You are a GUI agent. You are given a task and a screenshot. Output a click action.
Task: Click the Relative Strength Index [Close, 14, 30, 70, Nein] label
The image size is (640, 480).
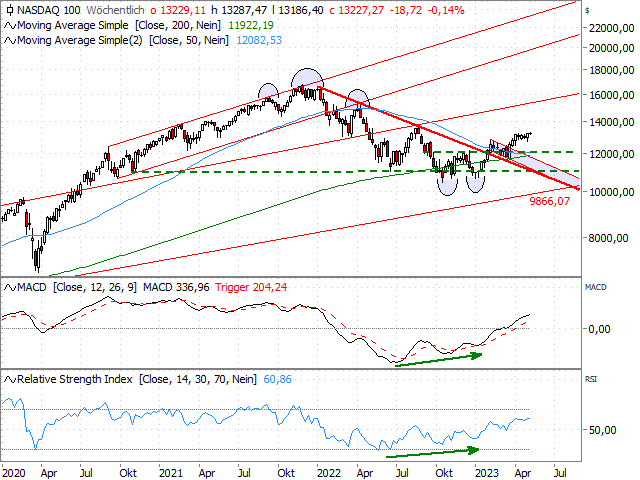click(x=137, y=379)
